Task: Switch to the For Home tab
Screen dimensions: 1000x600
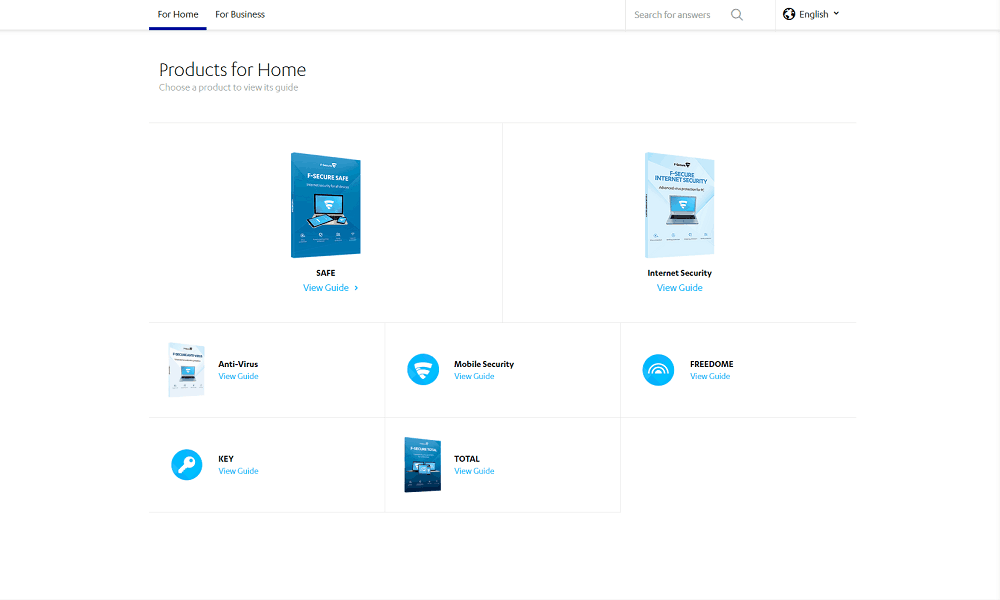Action: (x=178, y=15)
